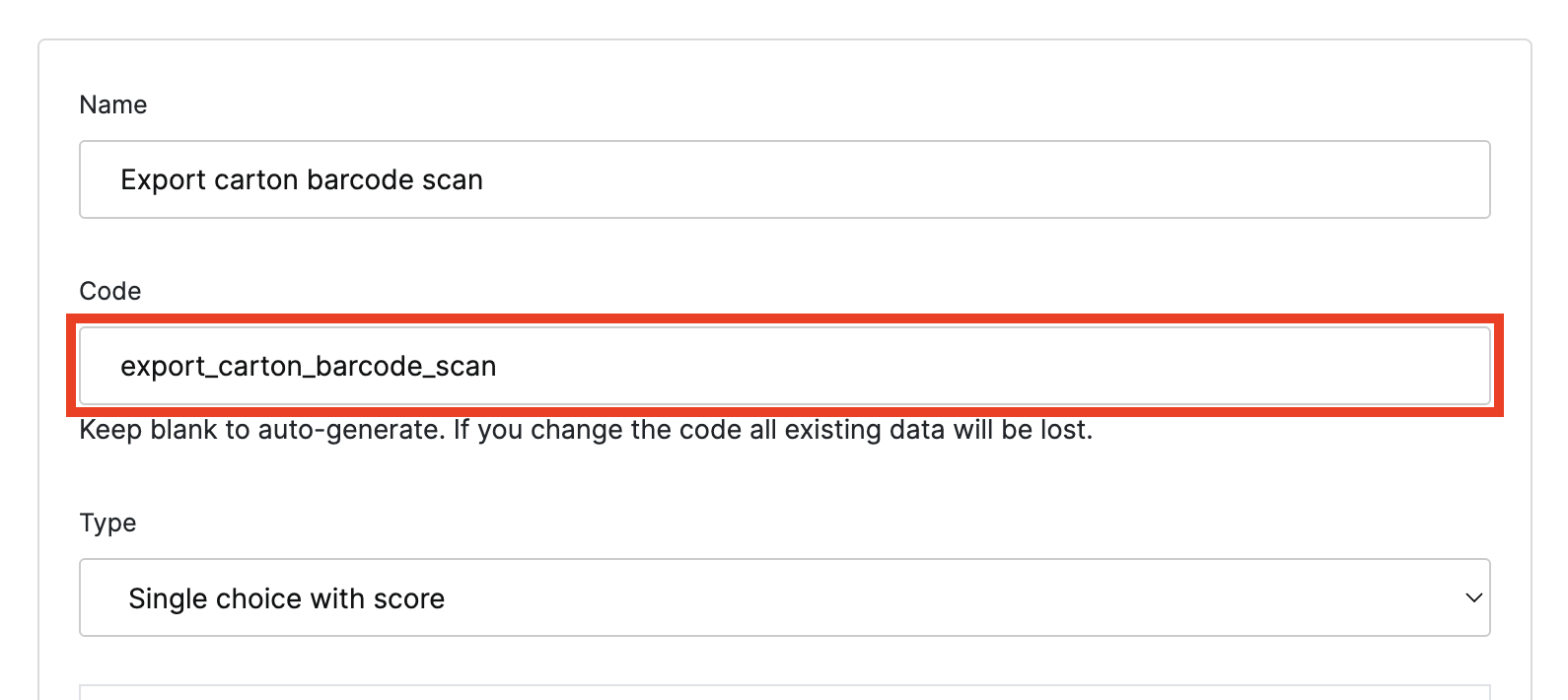Click the partially visible field below Type
Image resolution: width=1568 pixels, height=700 pixels.
coord(784,692)
